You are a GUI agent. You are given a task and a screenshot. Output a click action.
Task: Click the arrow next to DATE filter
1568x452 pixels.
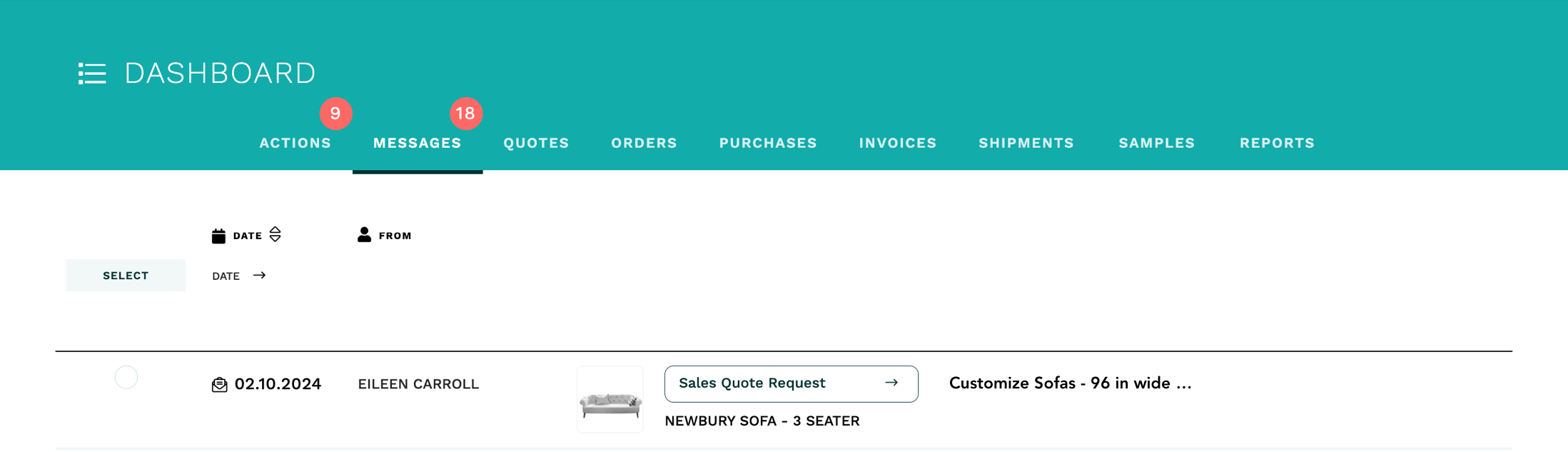(x=259, y=275)
